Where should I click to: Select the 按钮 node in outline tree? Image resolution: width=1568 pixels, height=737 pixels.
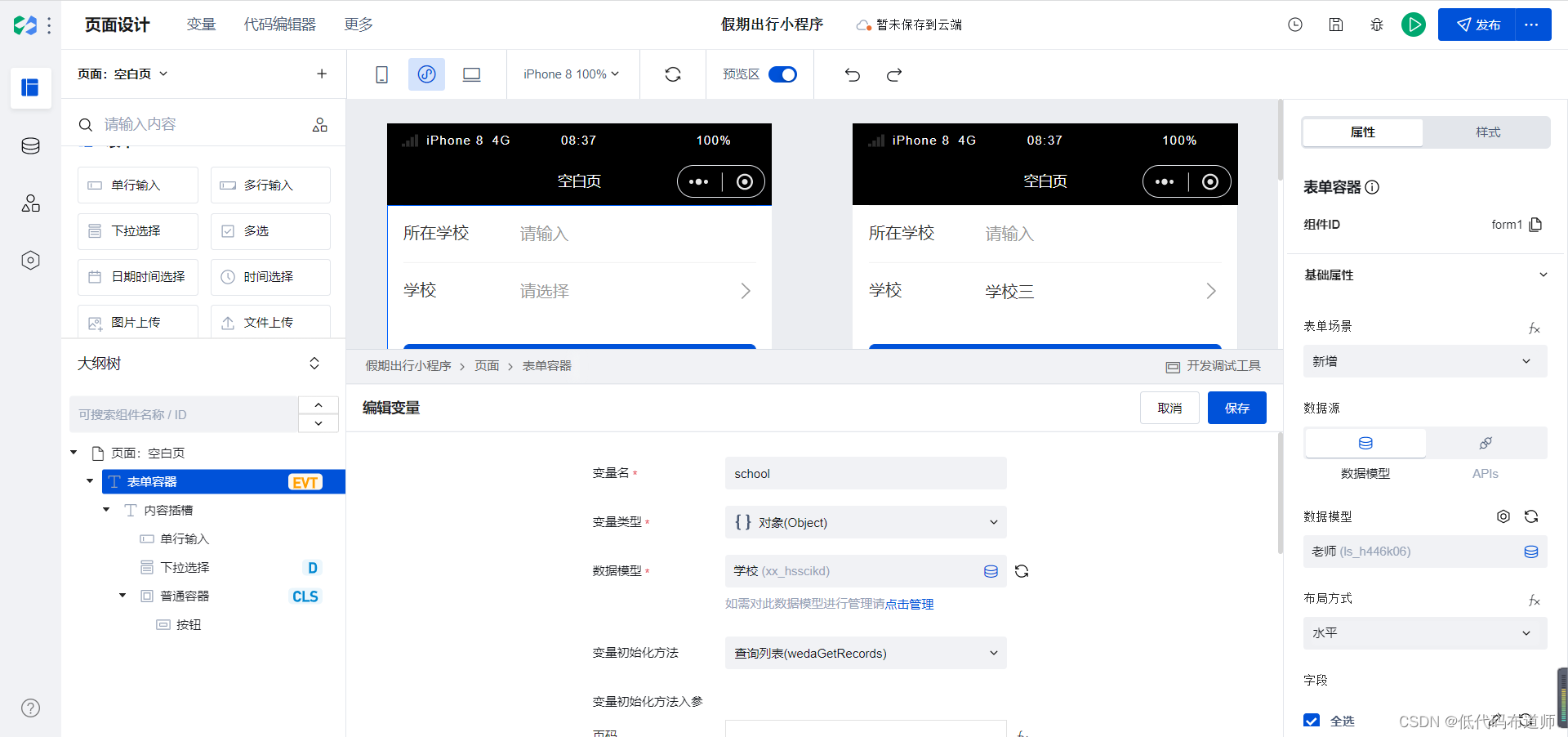pyautogui.click(x=189, y=624)
